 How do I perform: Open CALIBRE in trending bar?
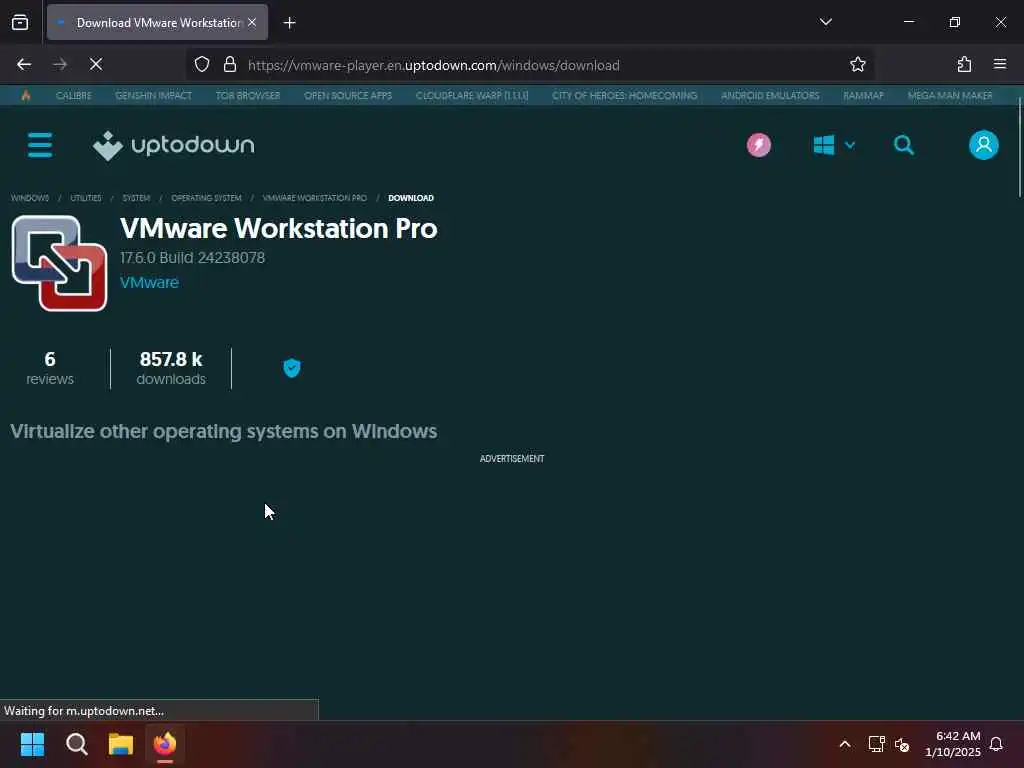click(74, 96)
